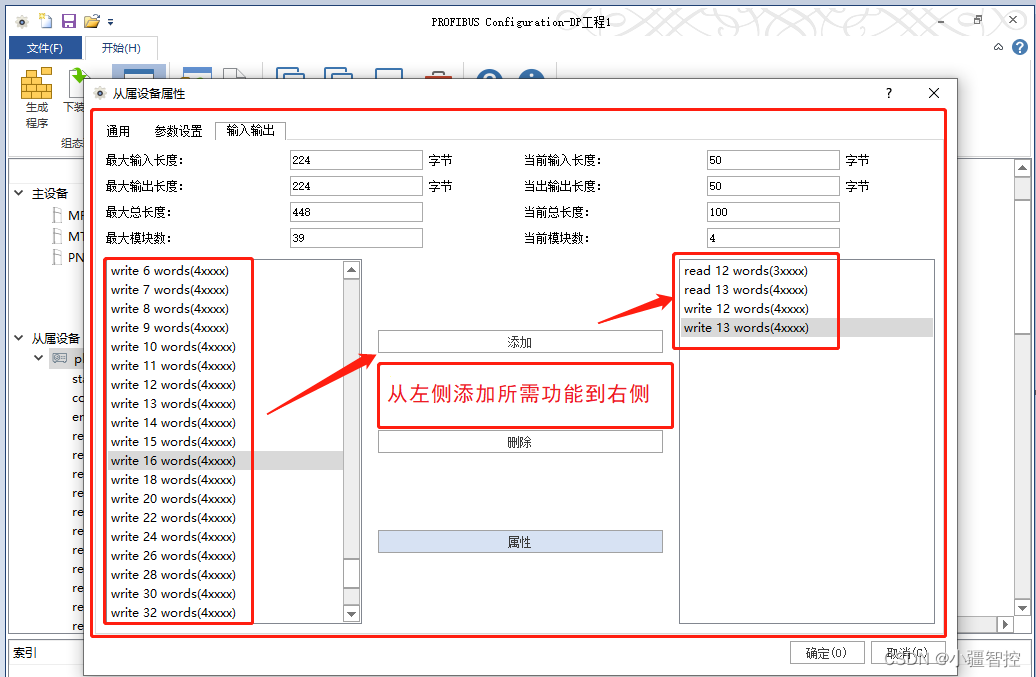Screen dimensions: 1036x677
Task: Switch to the 开始(H) ribbon tab
Action: [x=121, y=48]
